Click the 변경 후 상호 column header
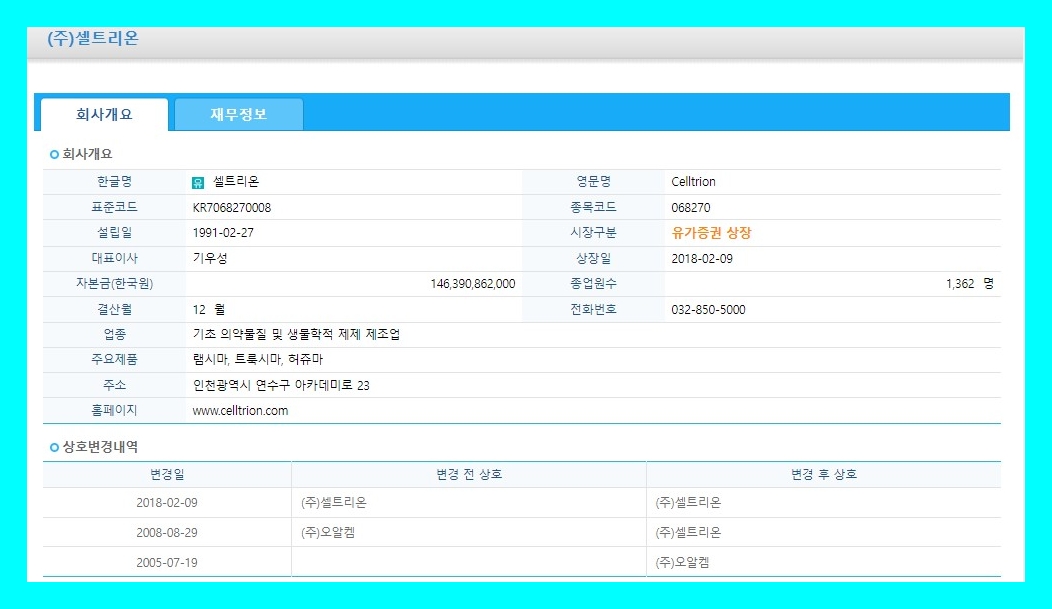The height and width of the screenshot is (609, 1052). (823, 474)
